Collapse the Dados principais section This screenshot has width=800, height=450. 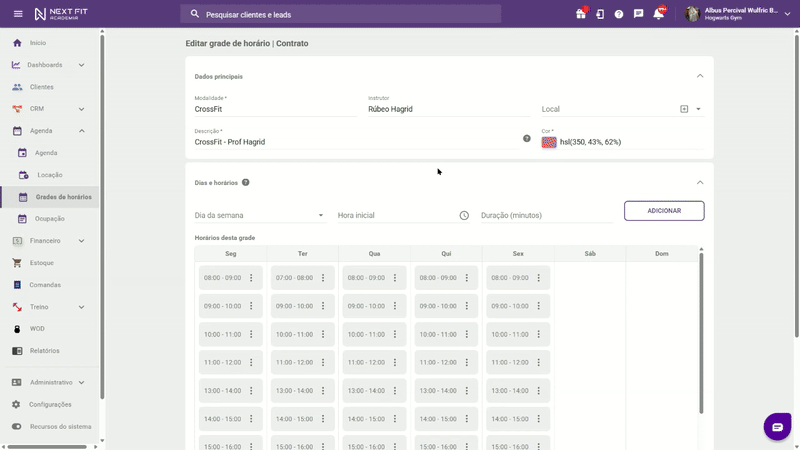tap(700, 76)
